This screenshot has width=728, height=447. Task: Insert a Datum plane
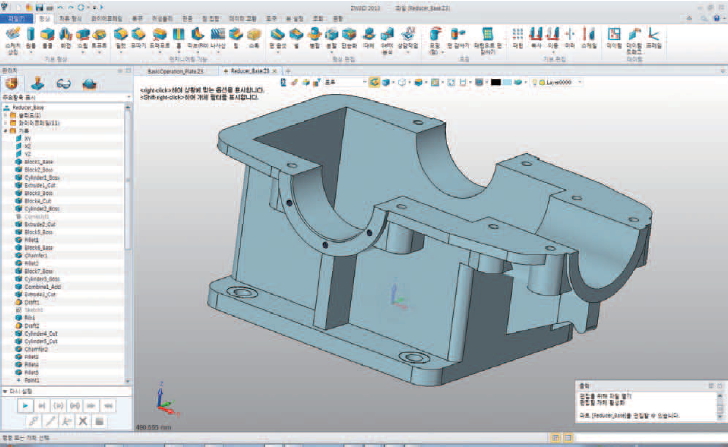point(614,37)
